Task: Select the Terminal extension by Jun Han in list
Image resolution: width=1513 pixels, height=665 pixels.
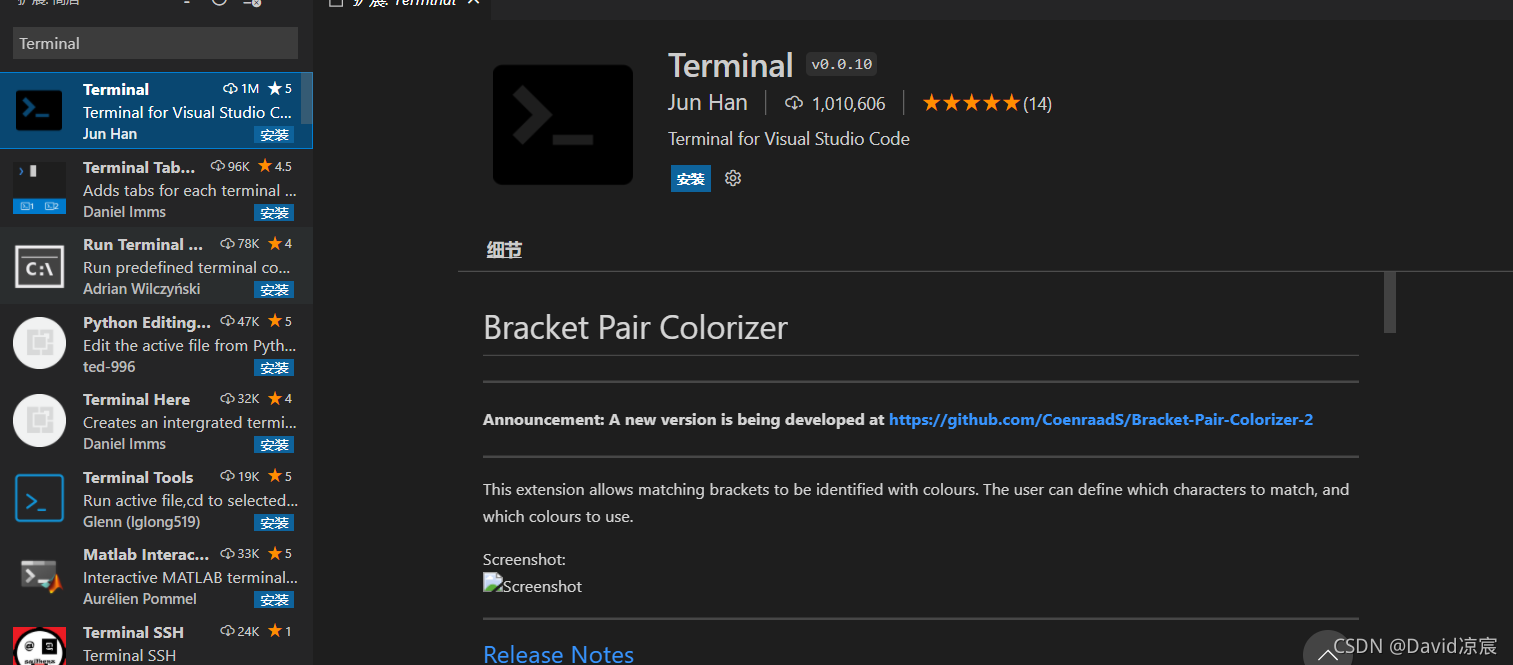Action: tap(156, 110)
